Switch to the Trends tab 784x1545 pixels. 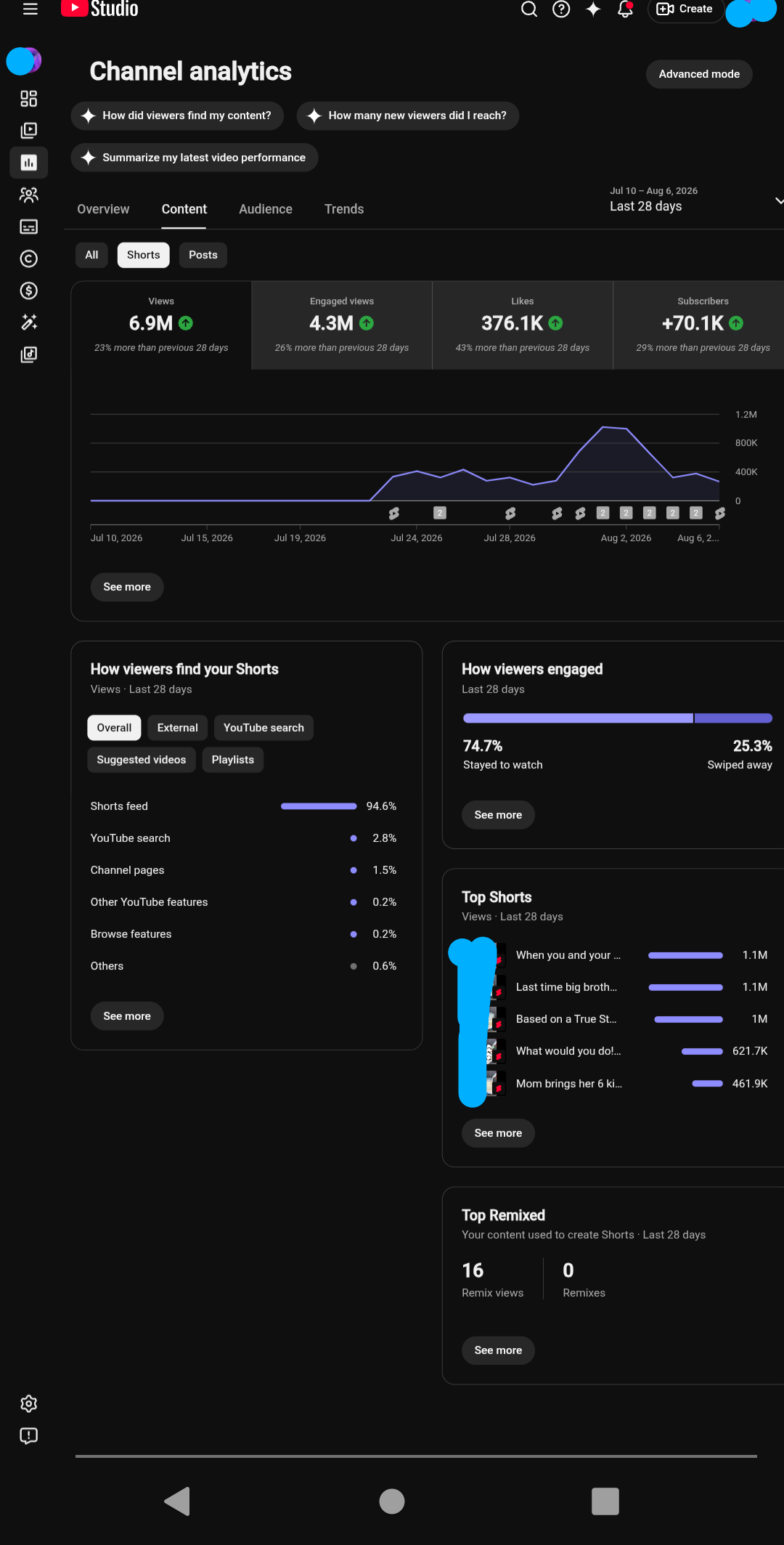pos(344,209)
